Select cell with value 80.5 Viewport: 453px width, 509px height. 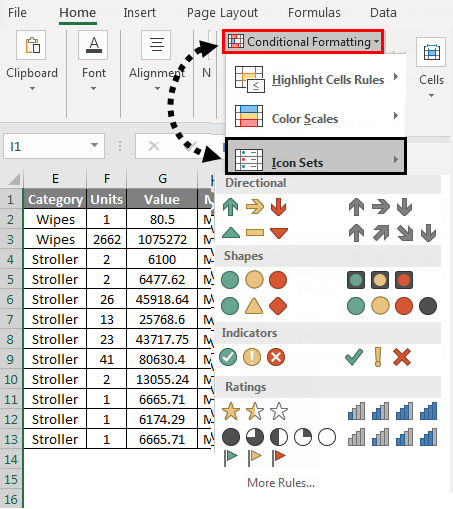click(x=162, y=219)
